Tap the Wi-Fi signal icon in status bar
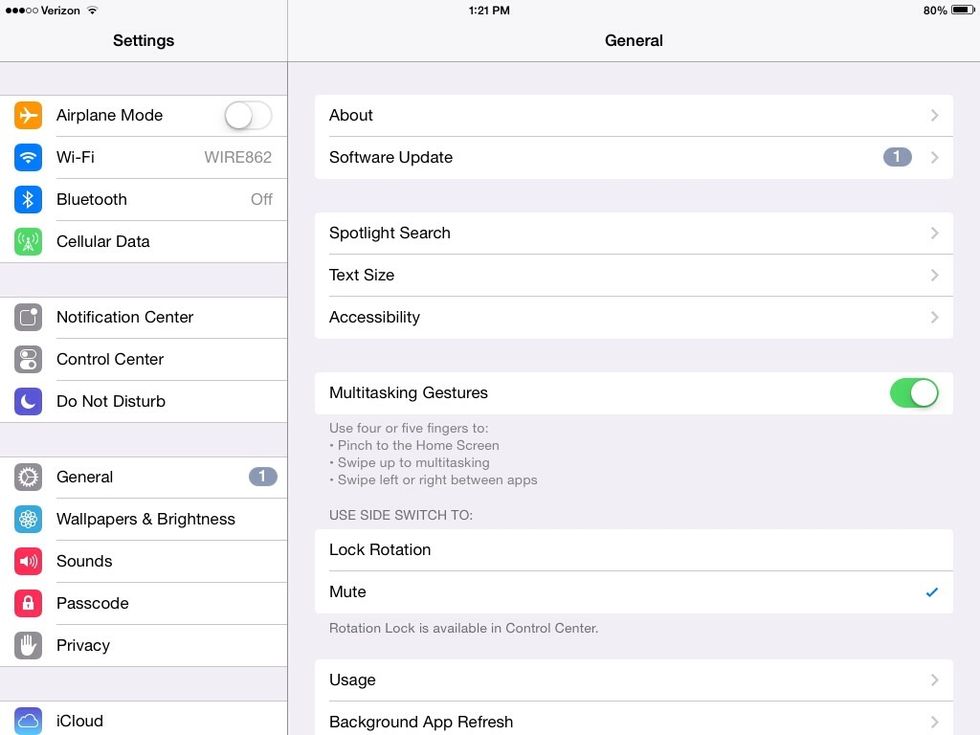 (92, 10)
